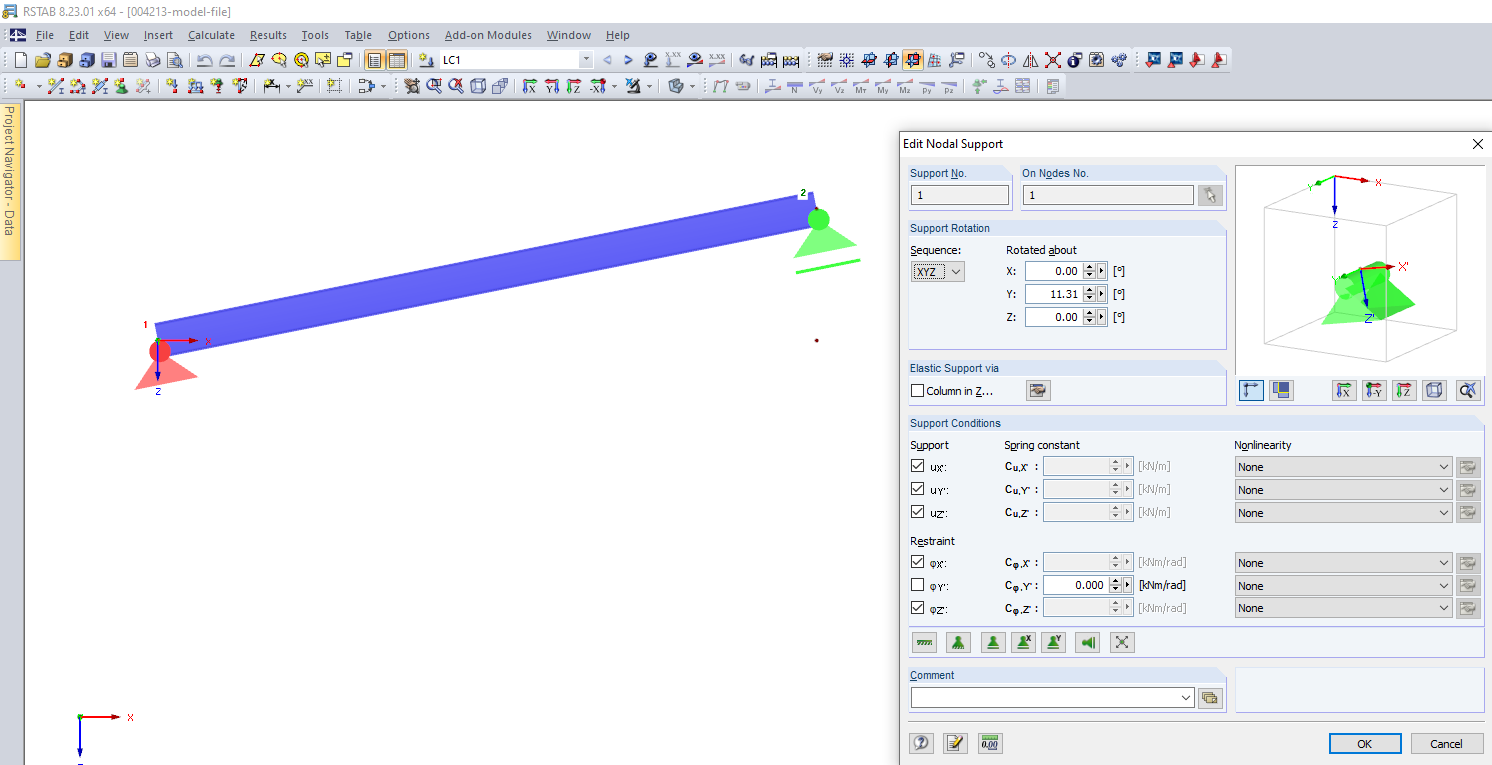Open the help icon in the dialog

point(921,743)
